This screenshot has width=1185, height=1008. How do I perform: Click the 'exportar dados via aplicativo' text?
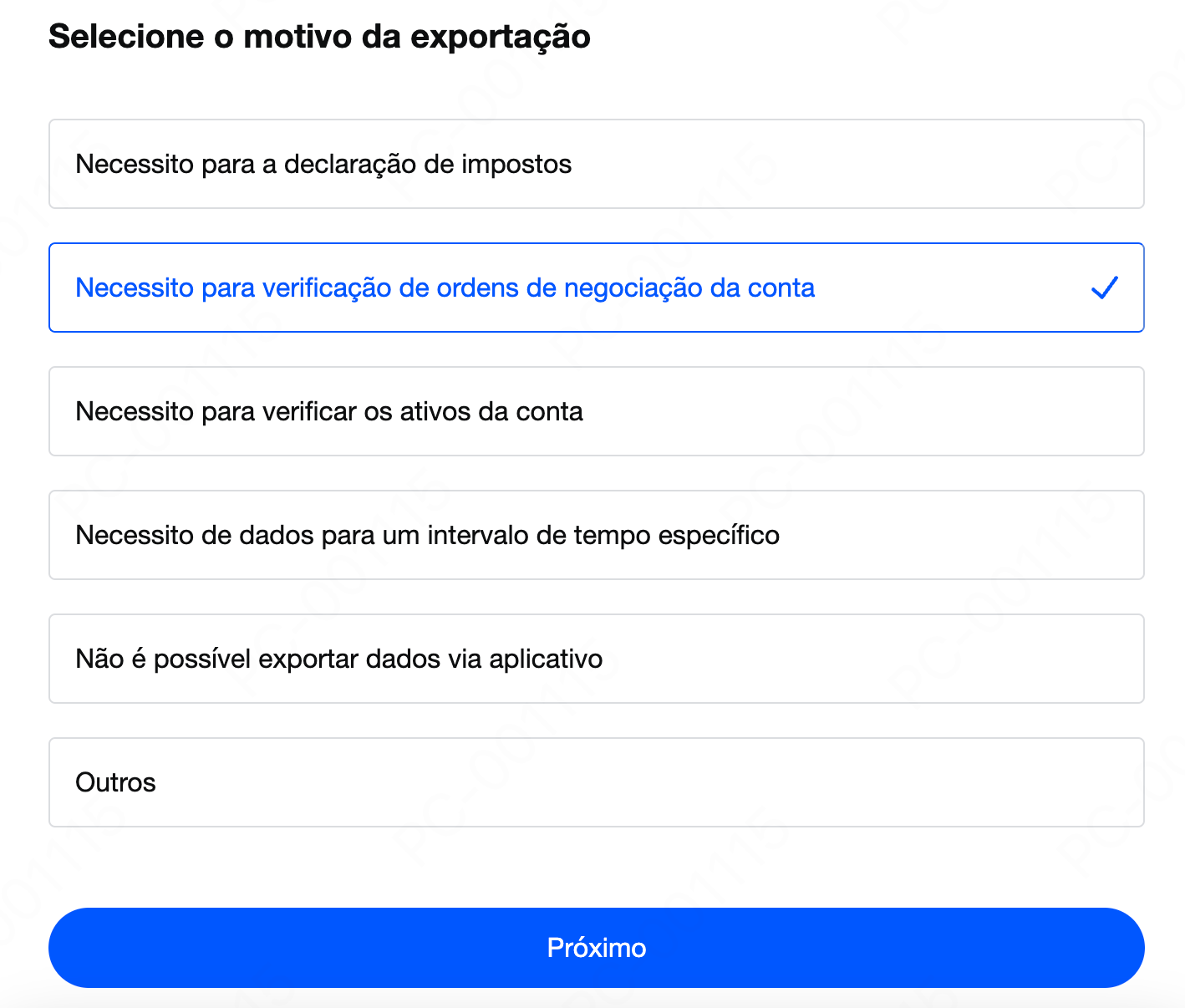pyautogui.click(x=430, y=659)
